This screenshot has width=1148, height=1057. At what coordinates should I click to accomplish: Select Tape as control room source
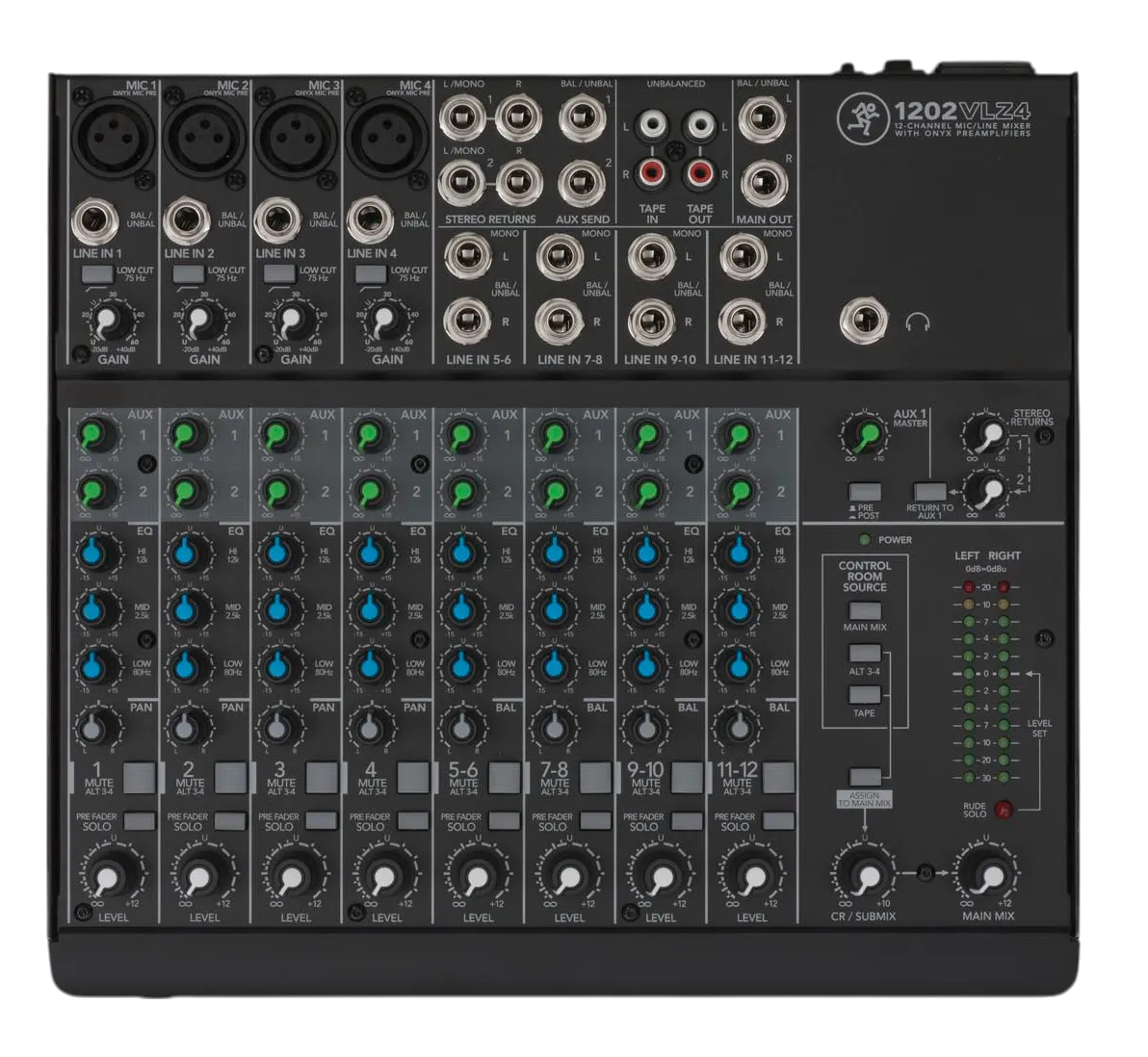[x=865, y=695]
